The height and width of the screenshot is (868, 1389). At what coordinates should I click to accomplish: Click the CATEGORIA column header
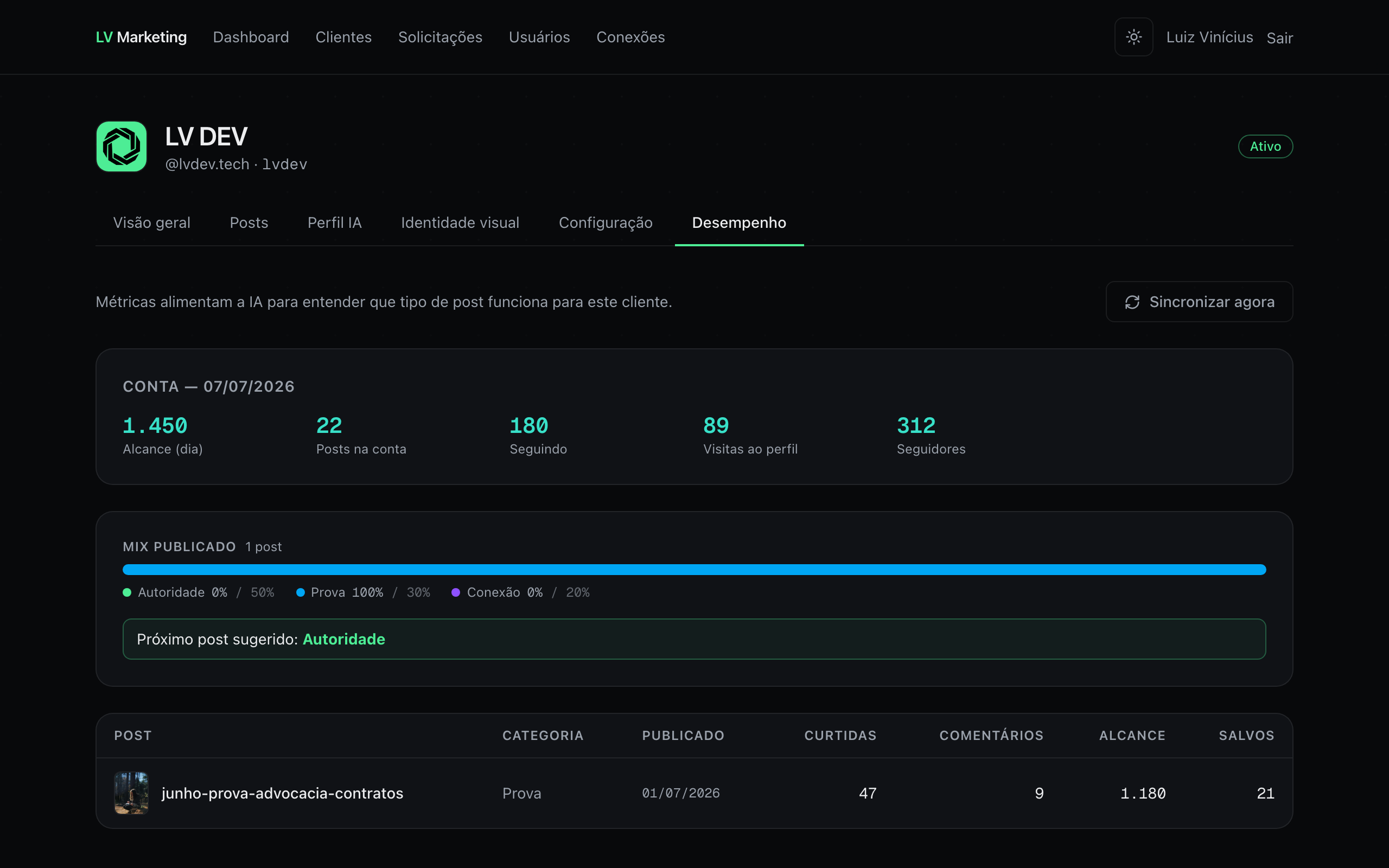point(543,736)
